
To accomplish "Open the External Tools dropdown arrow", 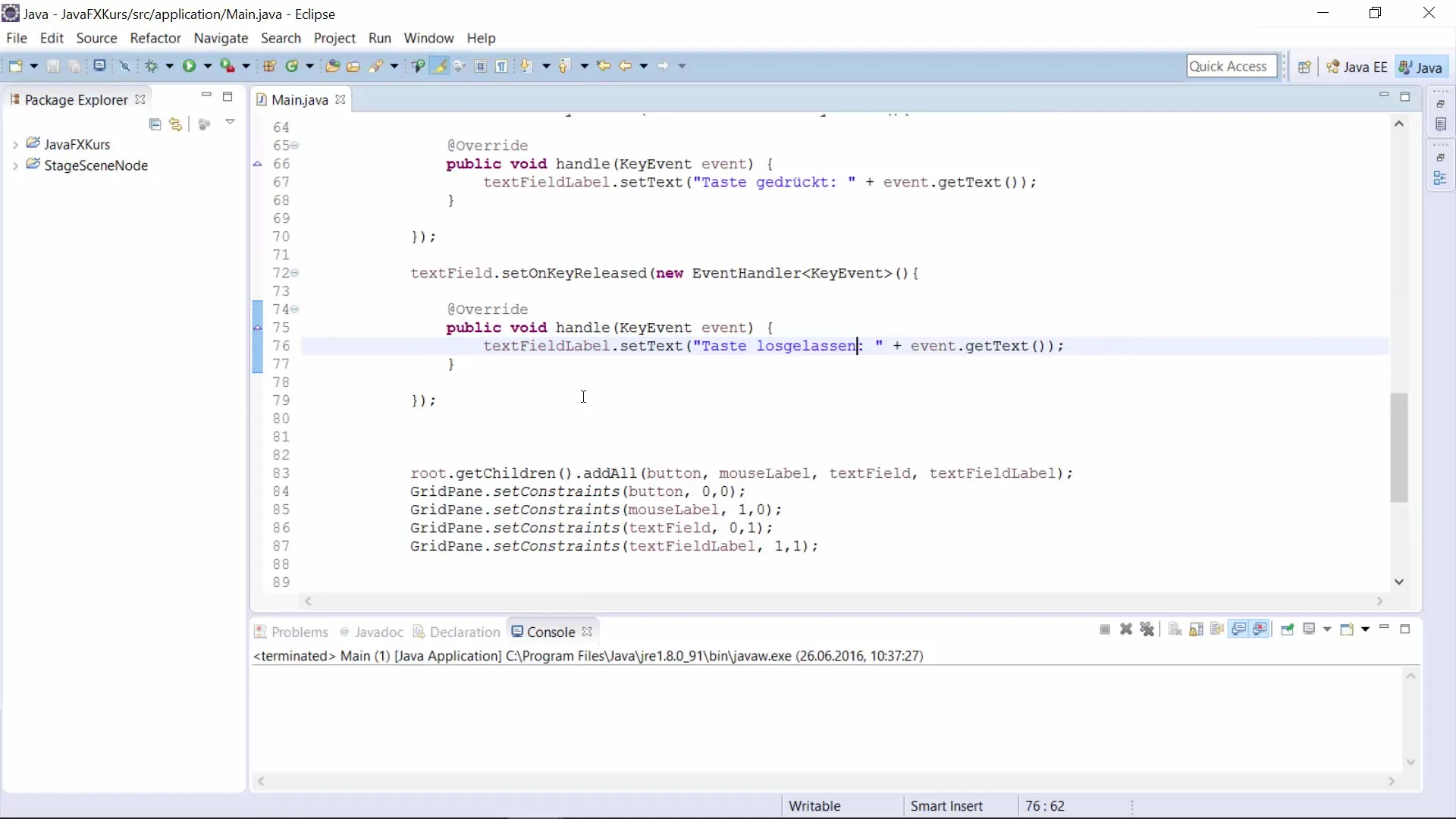I will (x=246, y=66).
